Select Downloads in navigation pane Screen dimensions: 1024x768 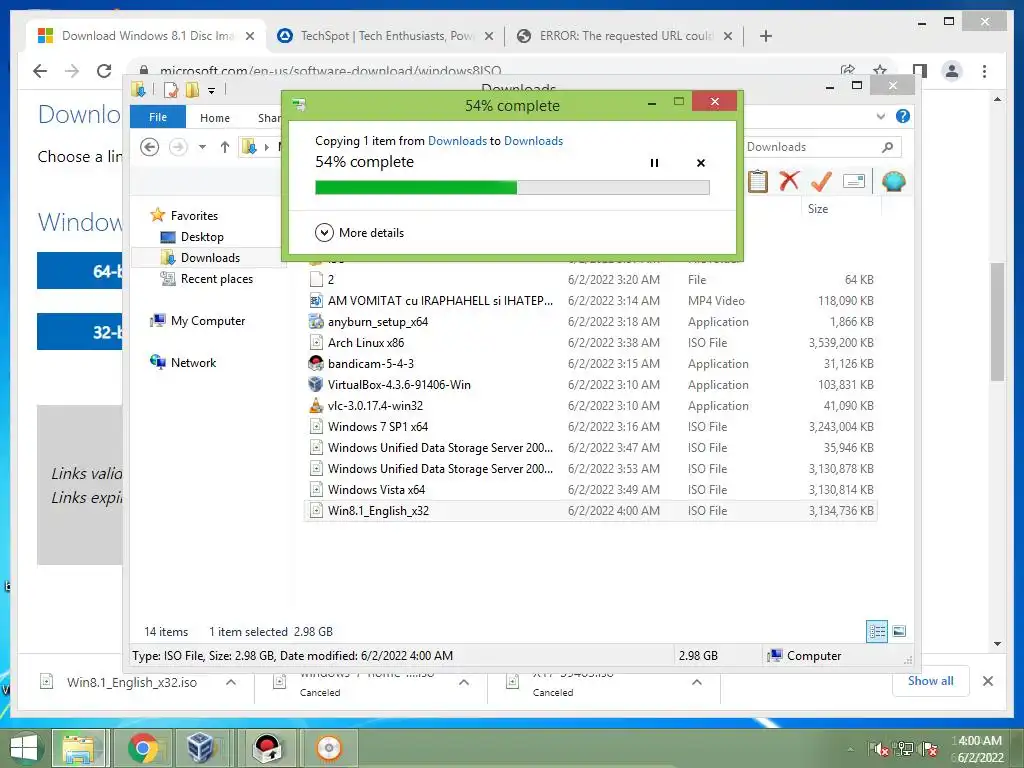[200, 257]
